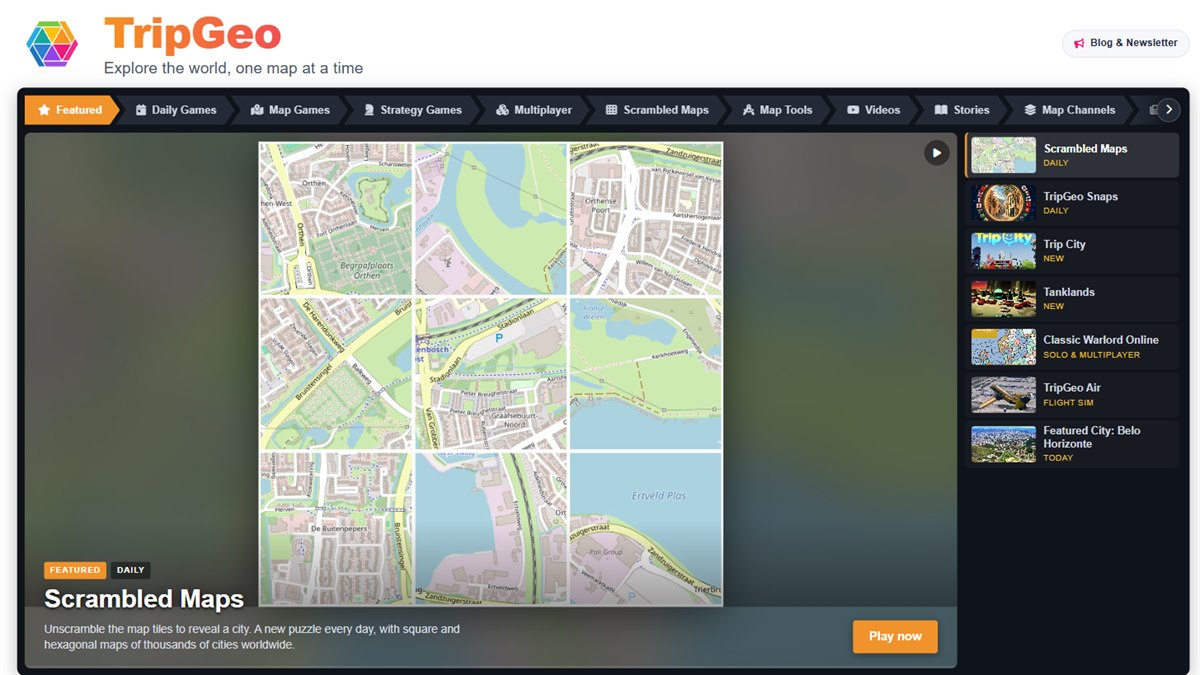This screenshot has width=1200, height=675.
Task: Select the Multiplayer tab
Action: point(535,110)
